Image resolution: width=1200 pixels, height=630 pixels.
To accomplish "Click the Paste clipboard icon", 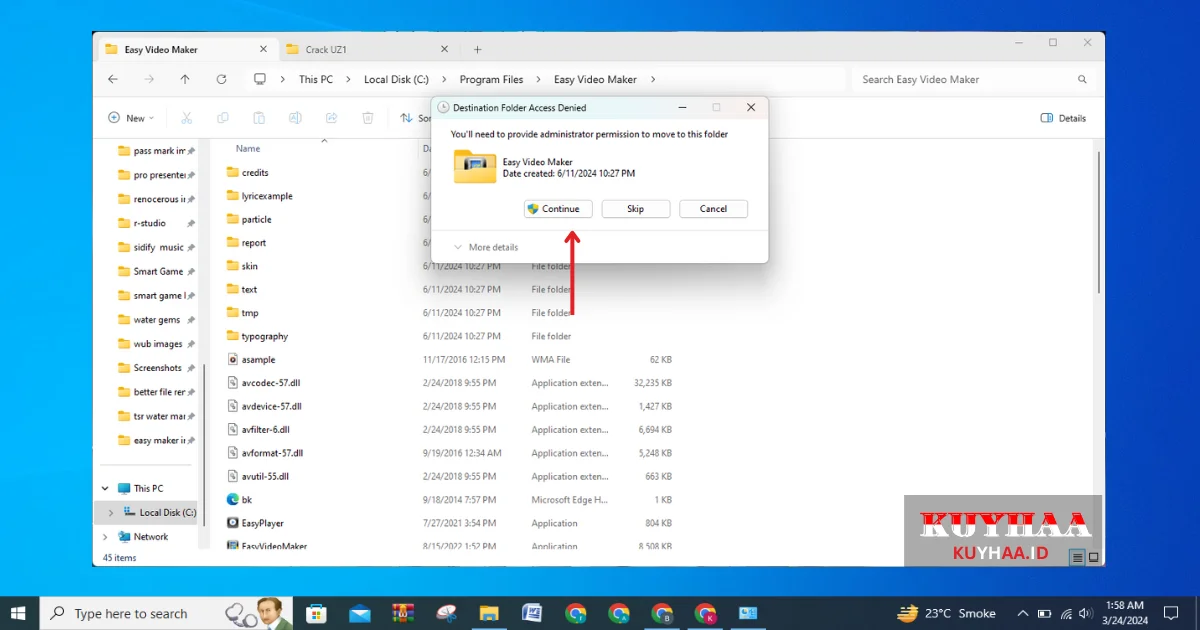I will click(259, 118).
